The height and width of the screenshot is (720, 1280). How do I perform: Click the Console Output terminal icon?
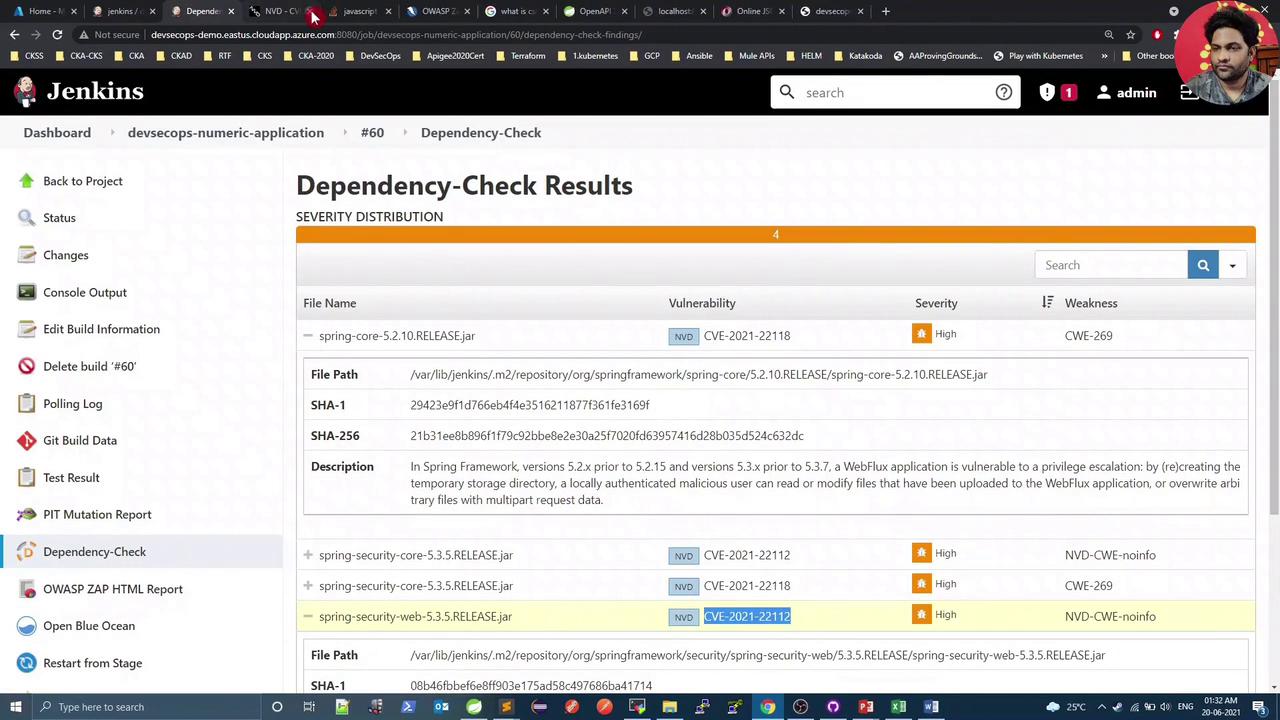tap(26, 292)
